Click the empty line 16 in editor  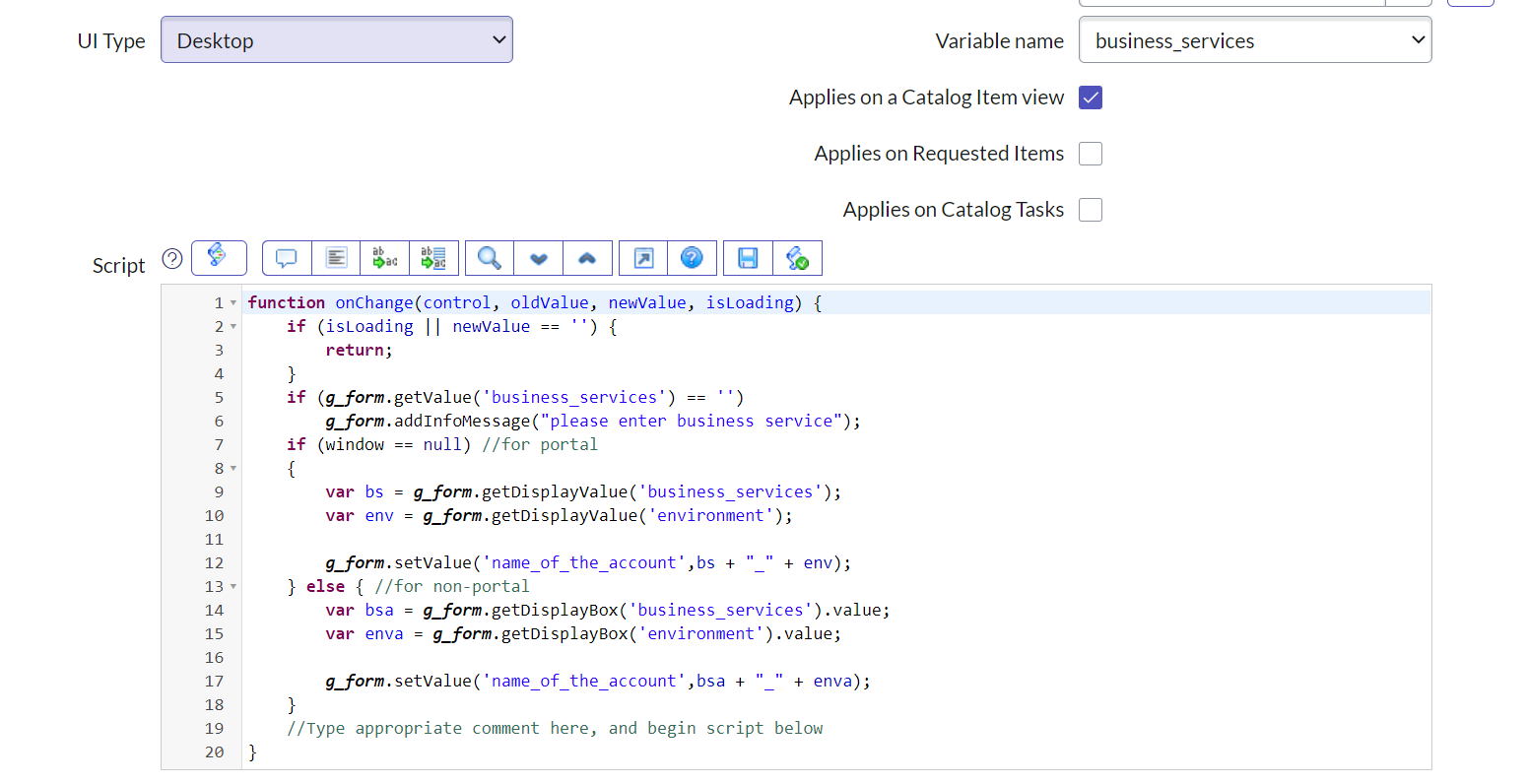tap(835, 658)
